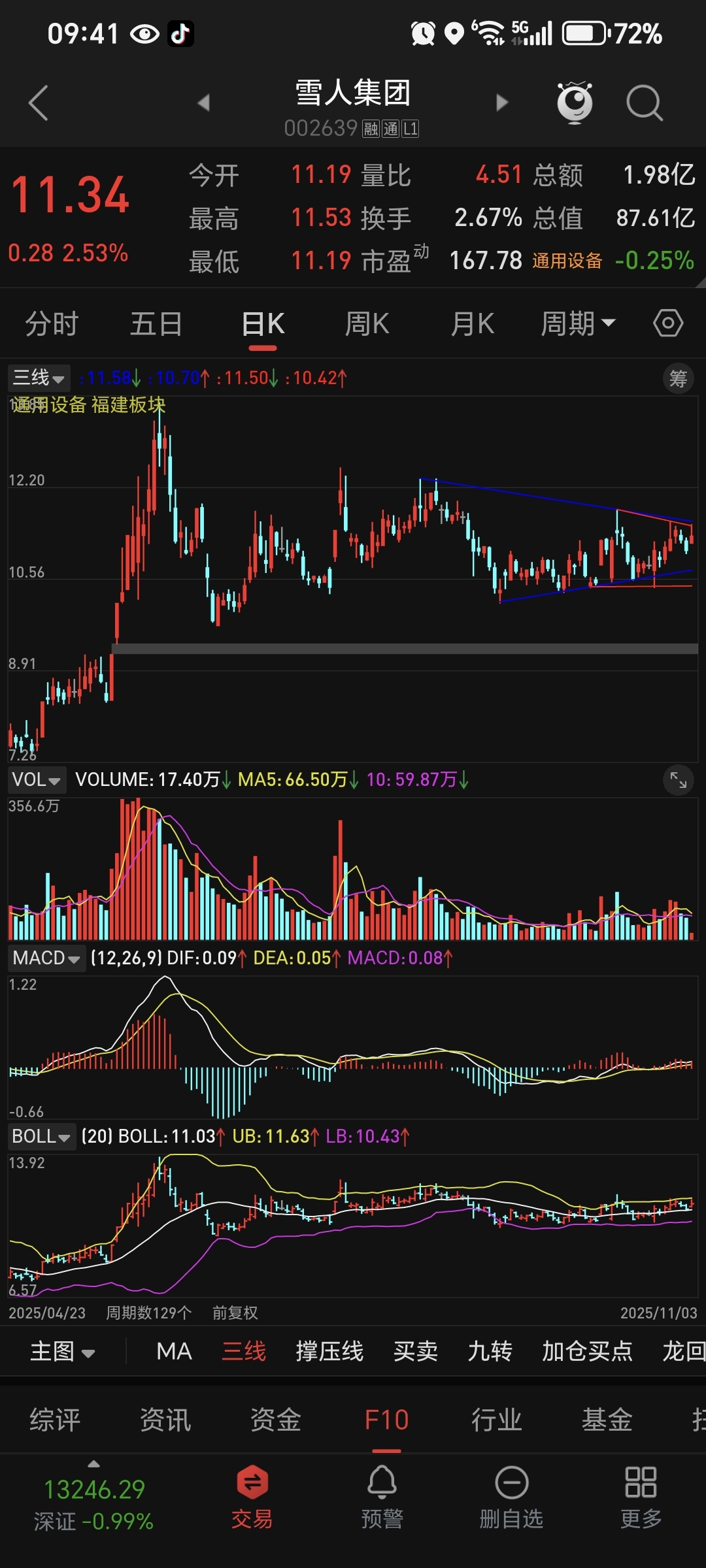The image size is (706, 1568).
Task: Tap the back arrow icon
Action: click(39, 103)
